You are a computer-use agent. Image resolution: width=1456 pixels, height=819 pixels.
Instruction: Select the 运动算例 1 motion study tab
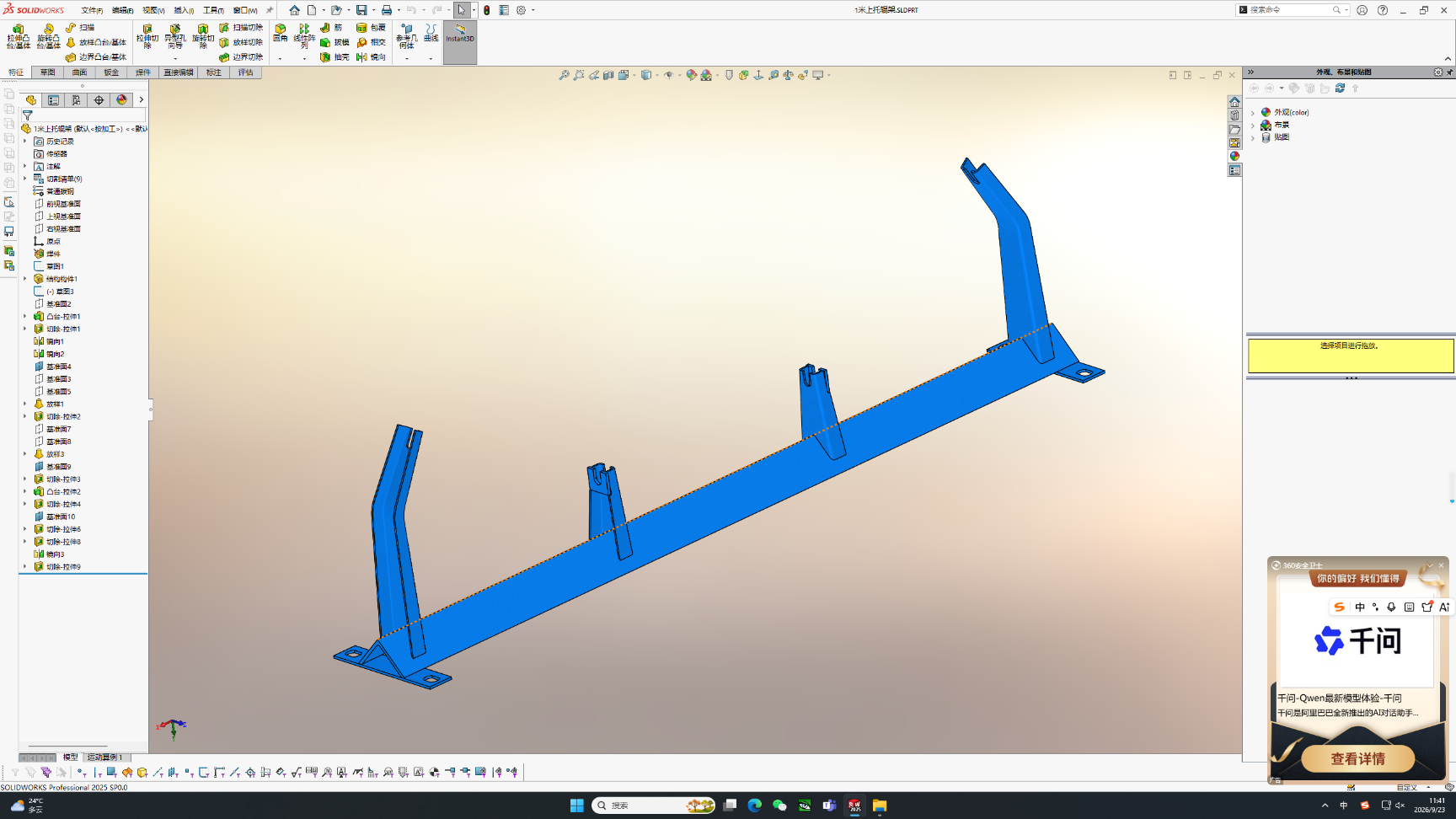click(x=105, y=757)
